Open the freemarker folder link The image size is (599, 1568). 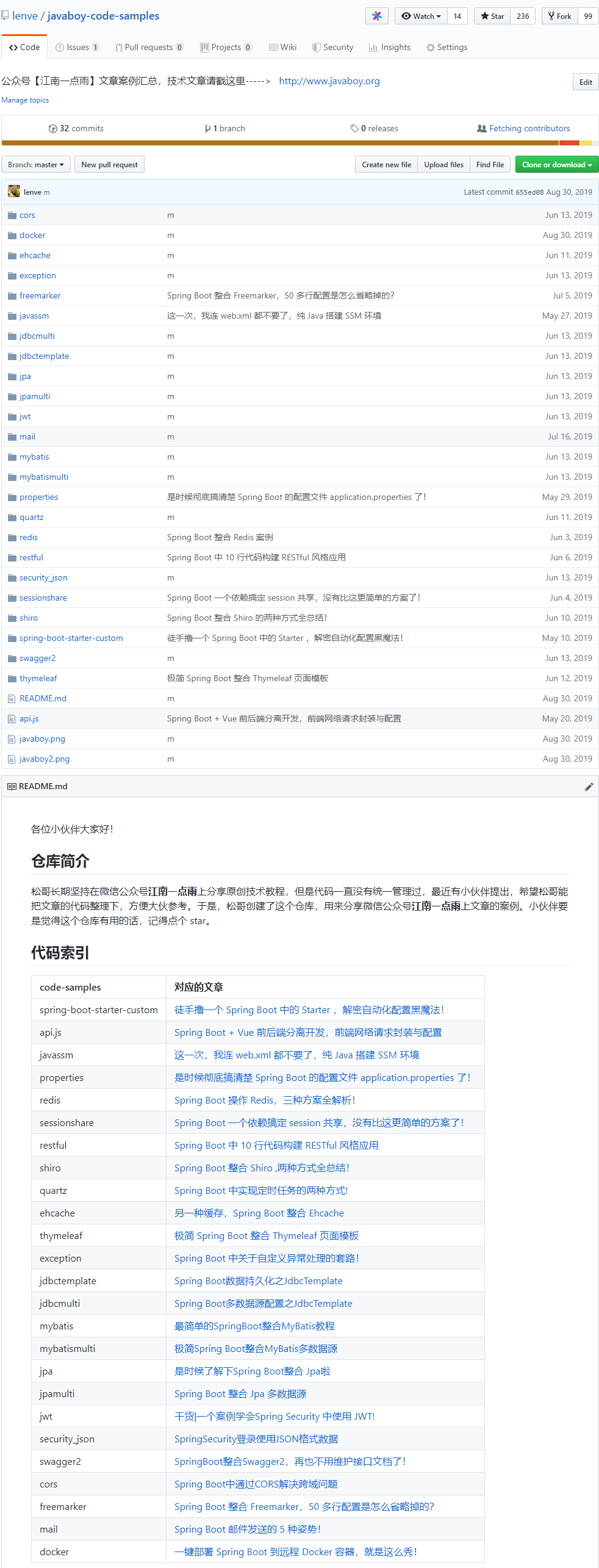[x=40, y=296]
